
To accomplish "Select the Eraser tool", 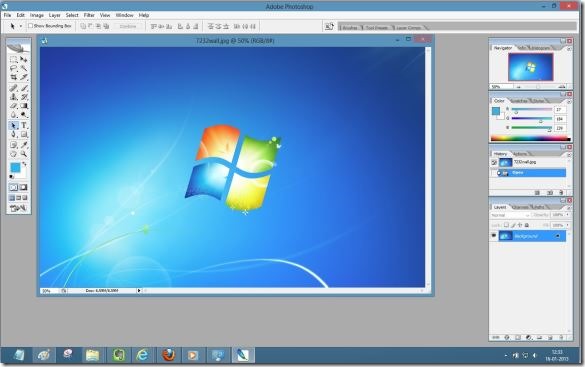I will click(13, 106).
